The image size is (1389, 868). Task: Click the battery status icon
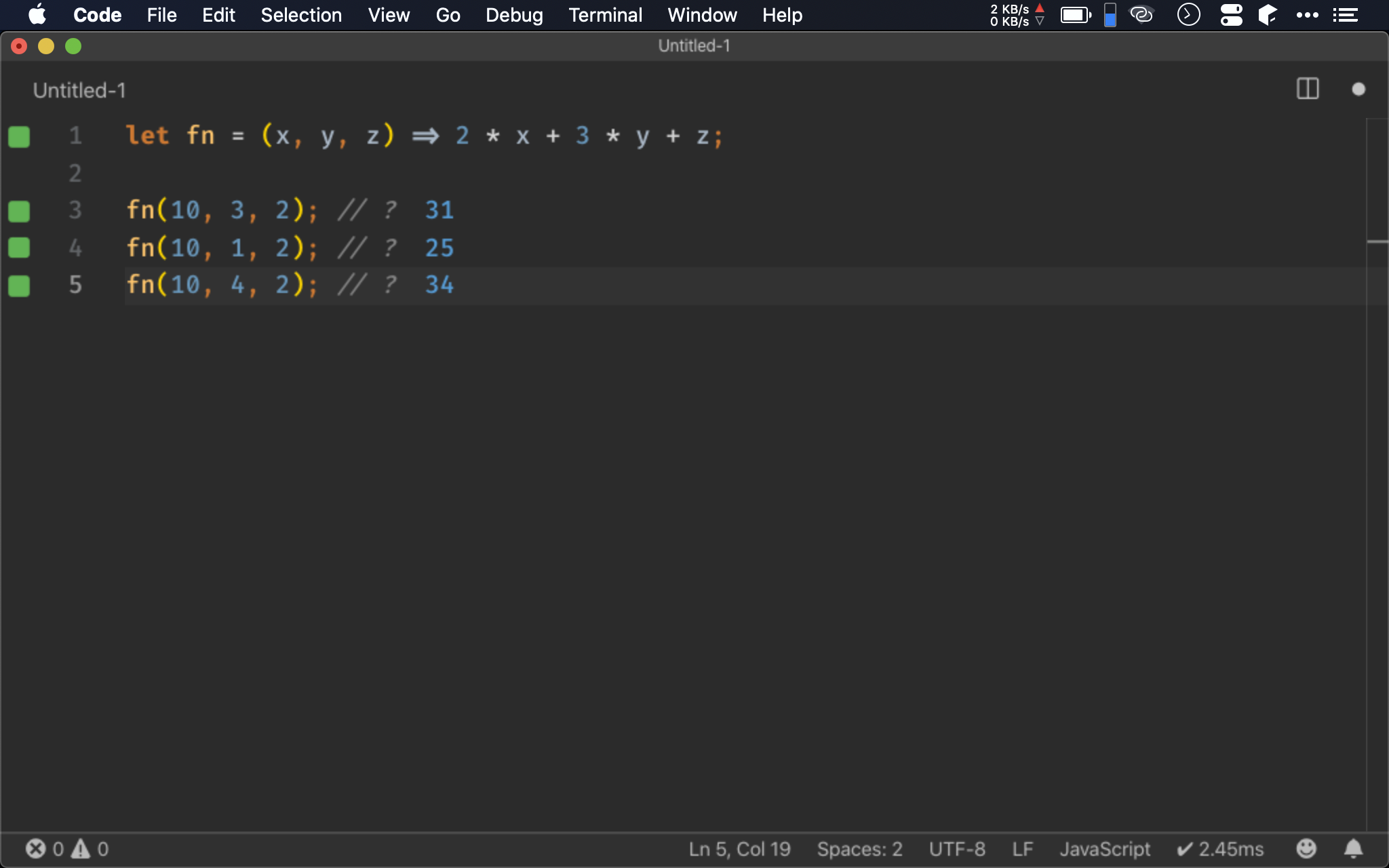click(1075, 14)
